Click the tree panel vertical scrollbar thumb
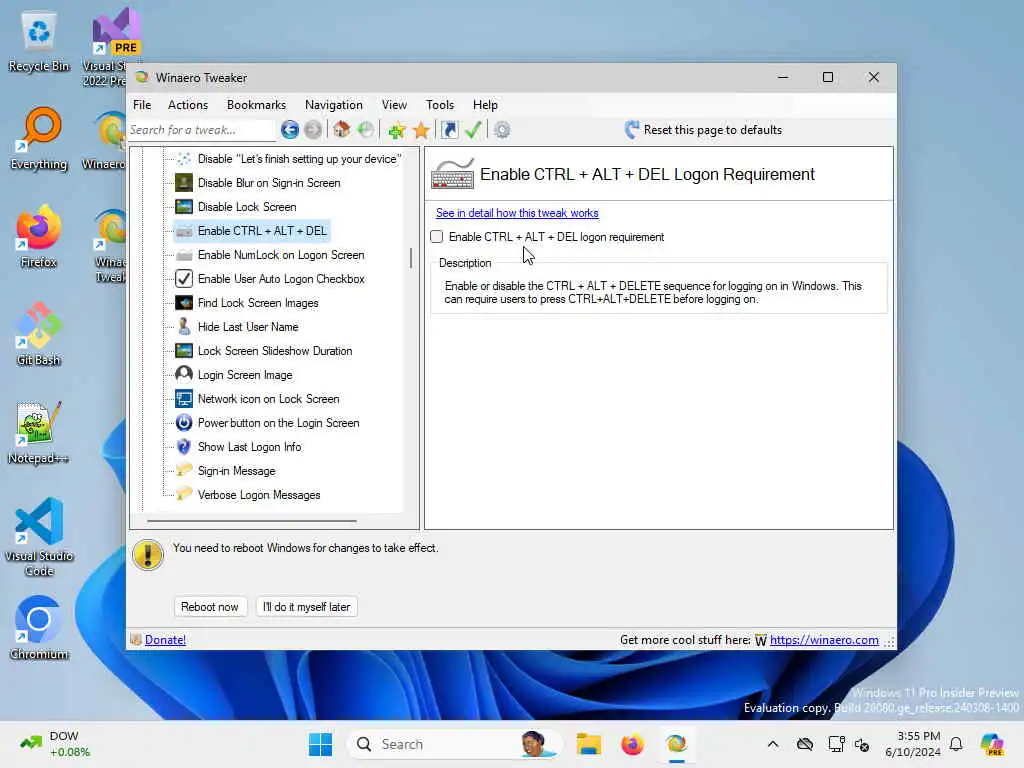Screen dimensions: 1024x768 (x=411, y=258)
